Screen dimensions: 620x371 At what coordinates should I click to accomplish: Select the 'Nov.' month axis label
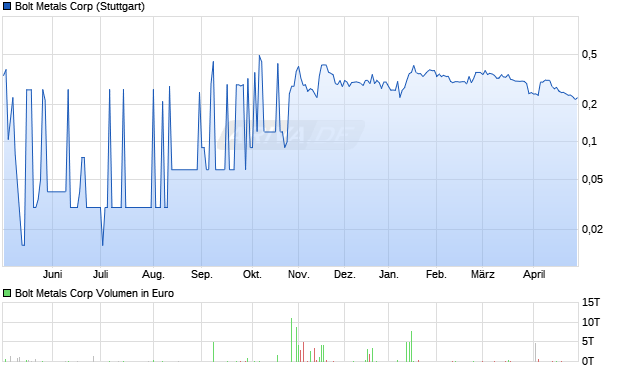tap(299, 274)
